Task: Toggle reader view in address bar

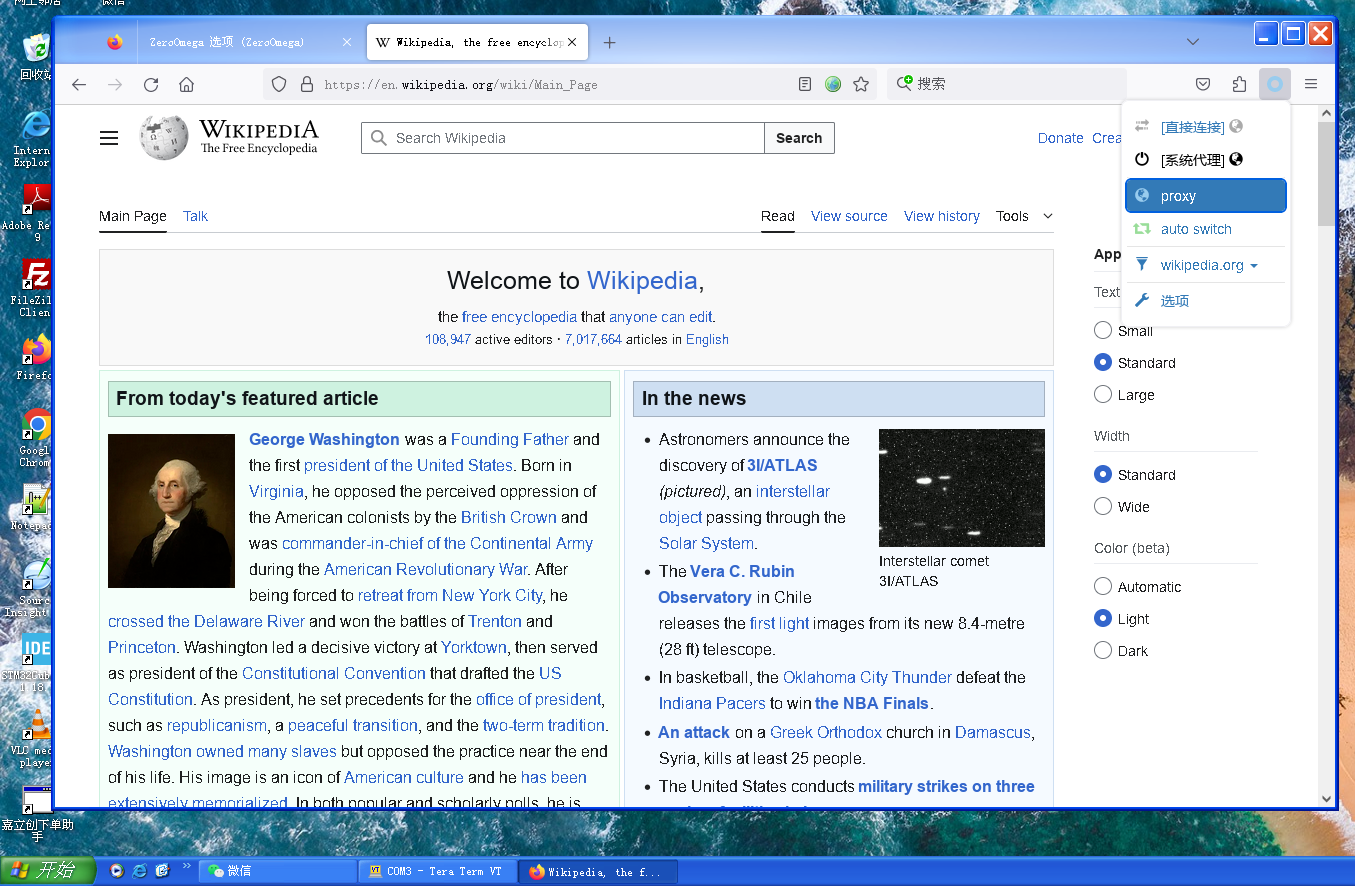Action: point(805,85)
